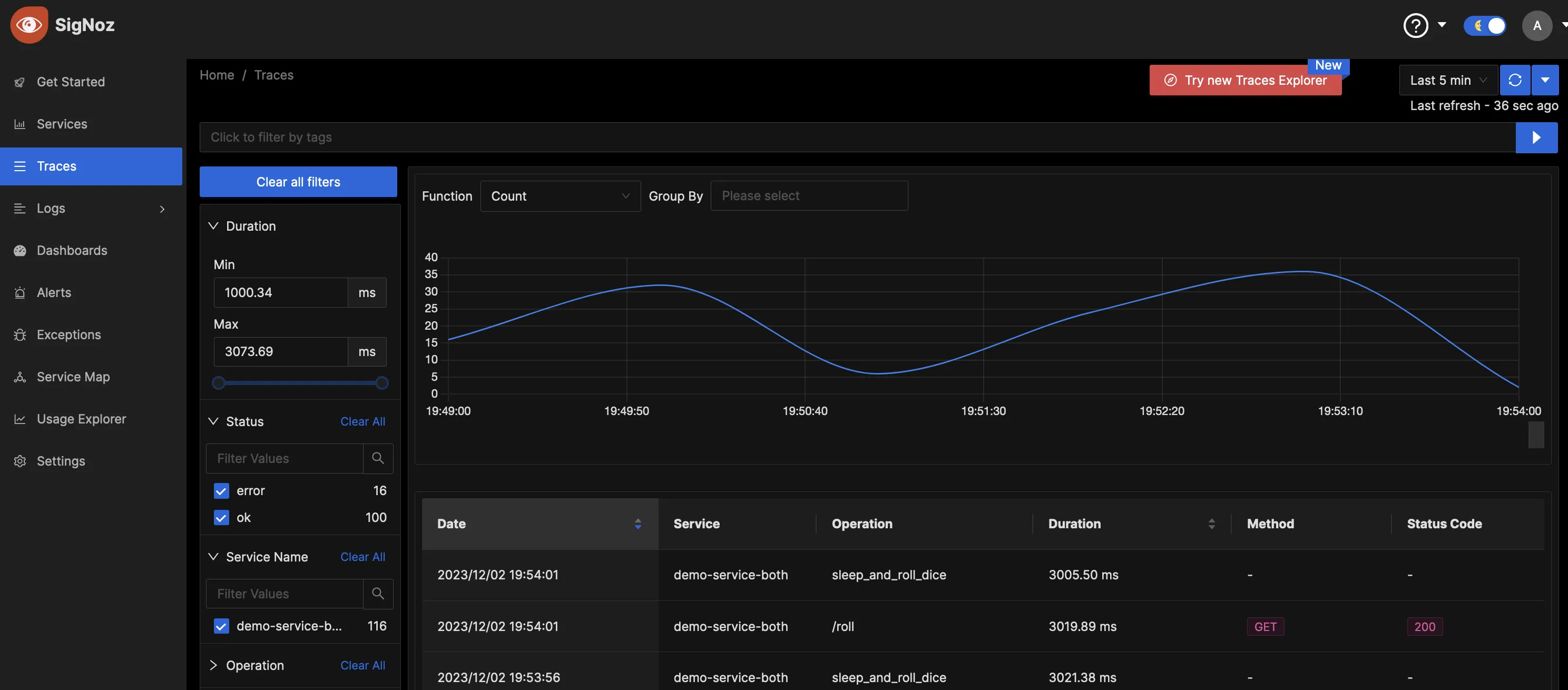Click the Traces list icon in sidebar
This screenshot has height=690, width=1568.
(x=19, y=166)
